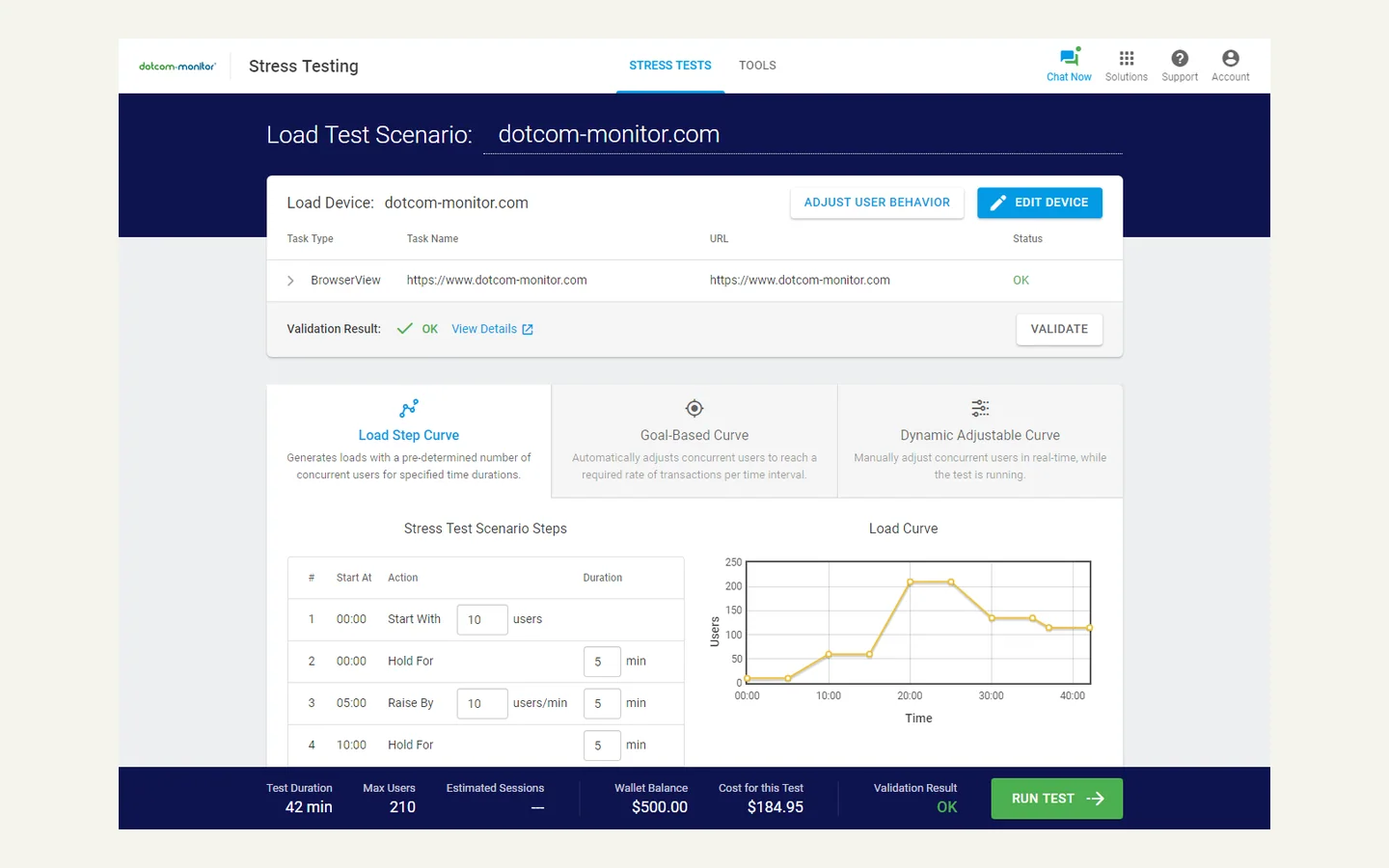Click the dotcom-monitor logo
This screenshot has height=868, width=1389.
tap(177, 67)
